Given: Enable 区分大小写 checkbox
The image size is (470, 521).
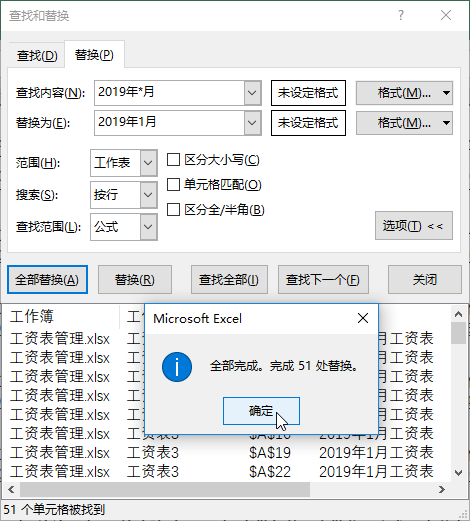Looking at the screenshot, I should coord(173,160).
